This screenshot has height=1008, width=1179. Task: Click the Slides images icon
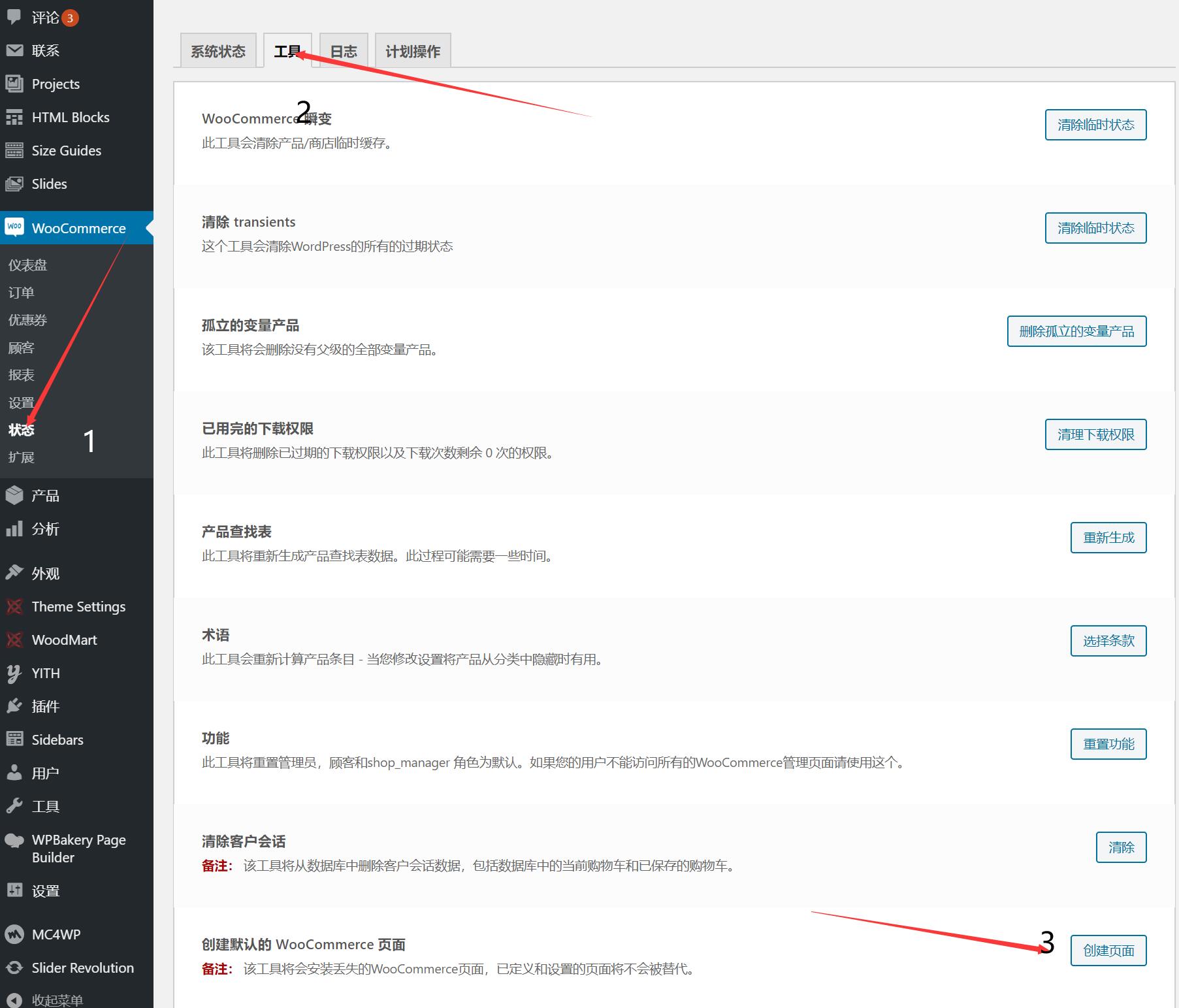pos(14,184)
